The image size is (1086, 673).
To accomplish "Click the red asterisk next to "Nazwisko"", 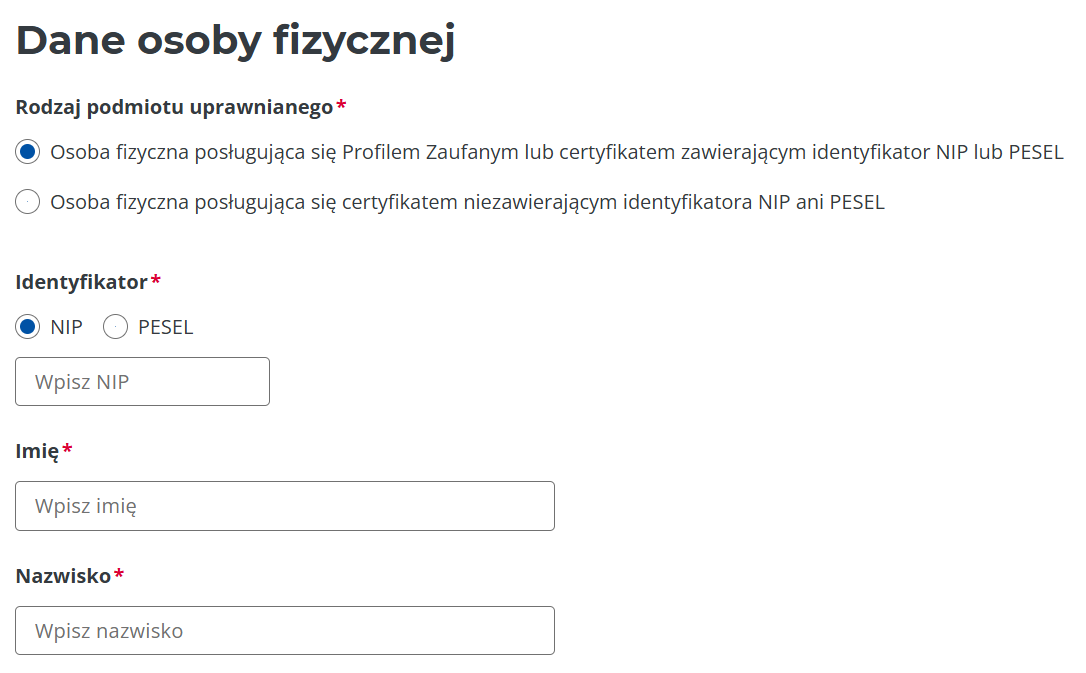I will coord(119,575).
